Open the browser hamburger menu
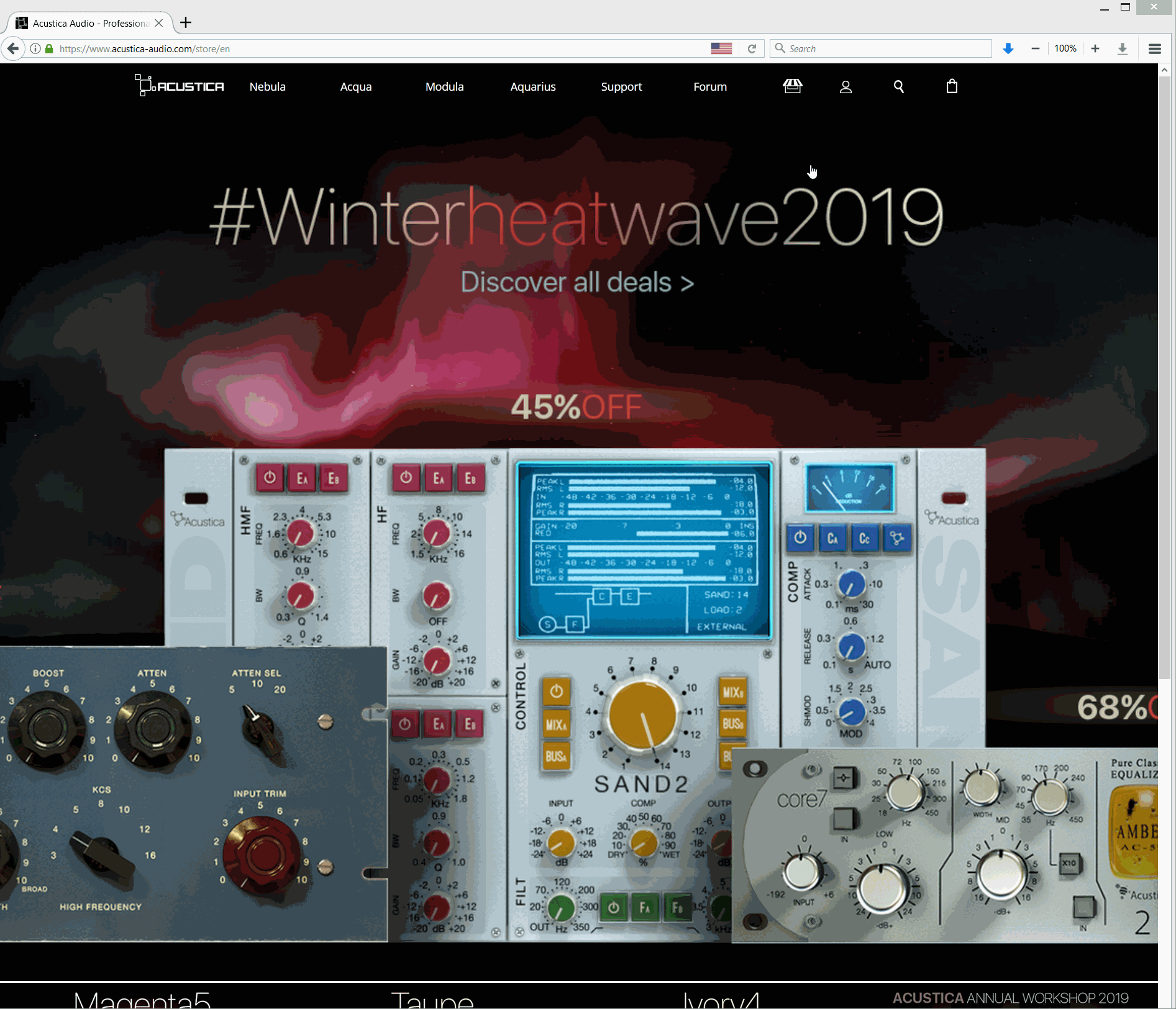This screenshot has height=1009, width=1176. [1155, 48]
